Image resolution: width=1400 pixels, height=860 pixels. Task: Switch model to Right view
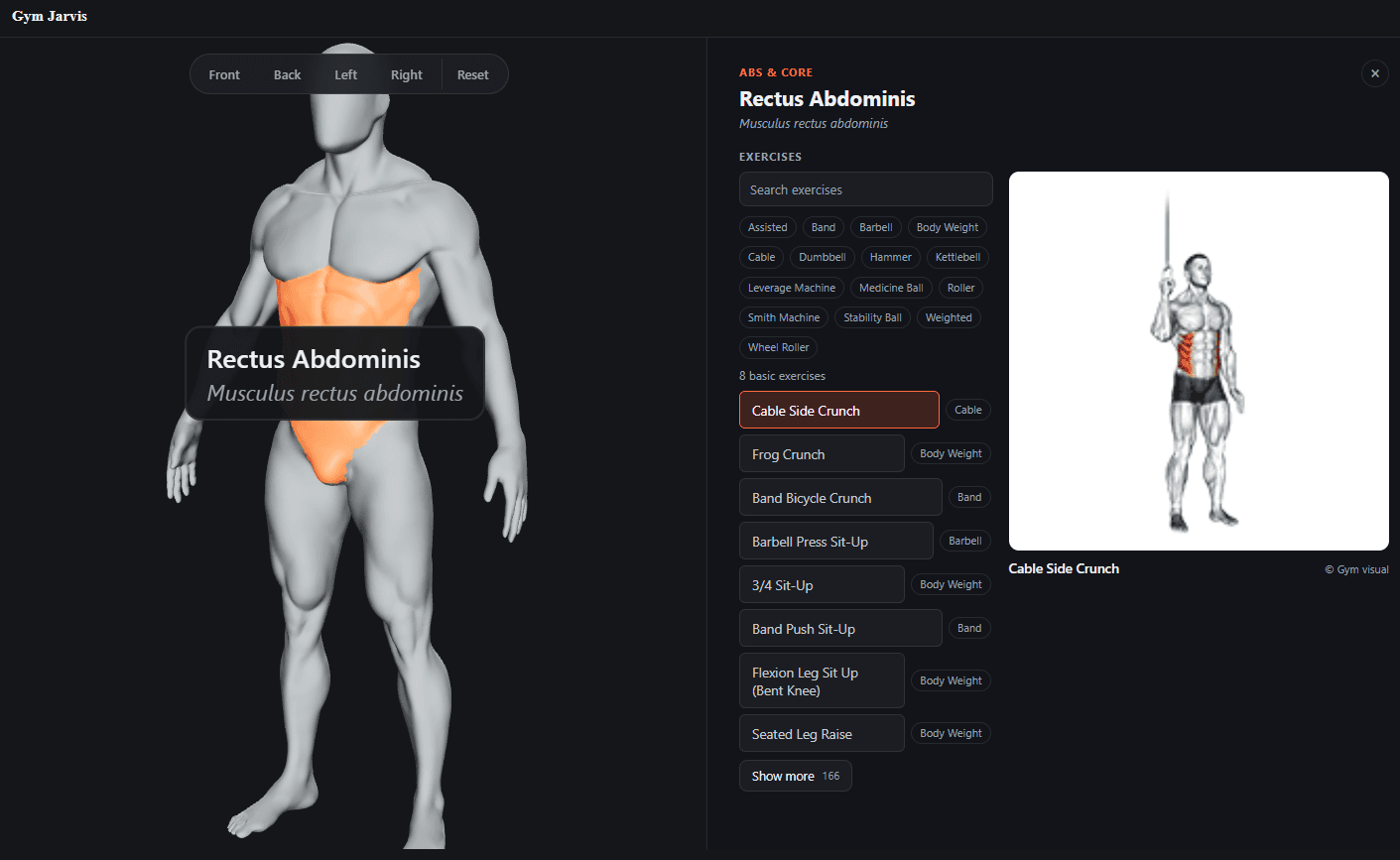(x=406, y=74)
